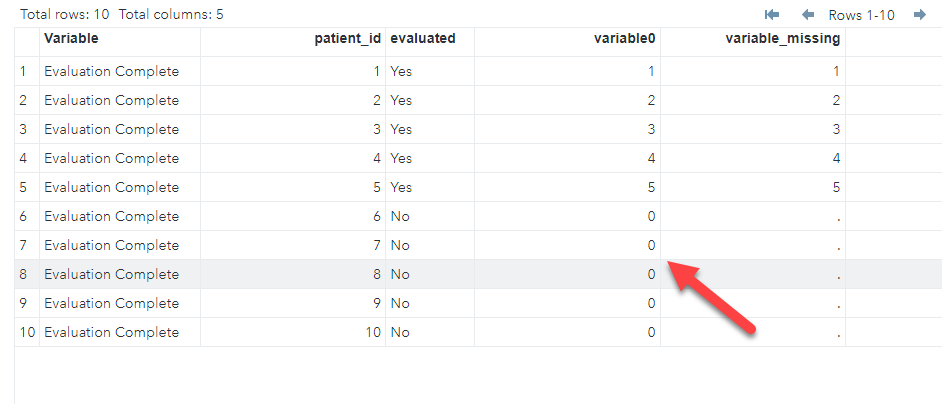Viewport: 942px width, 404px height.
Task: Click evaluated cell "No" in row 6
Action: tap(400, 216)
